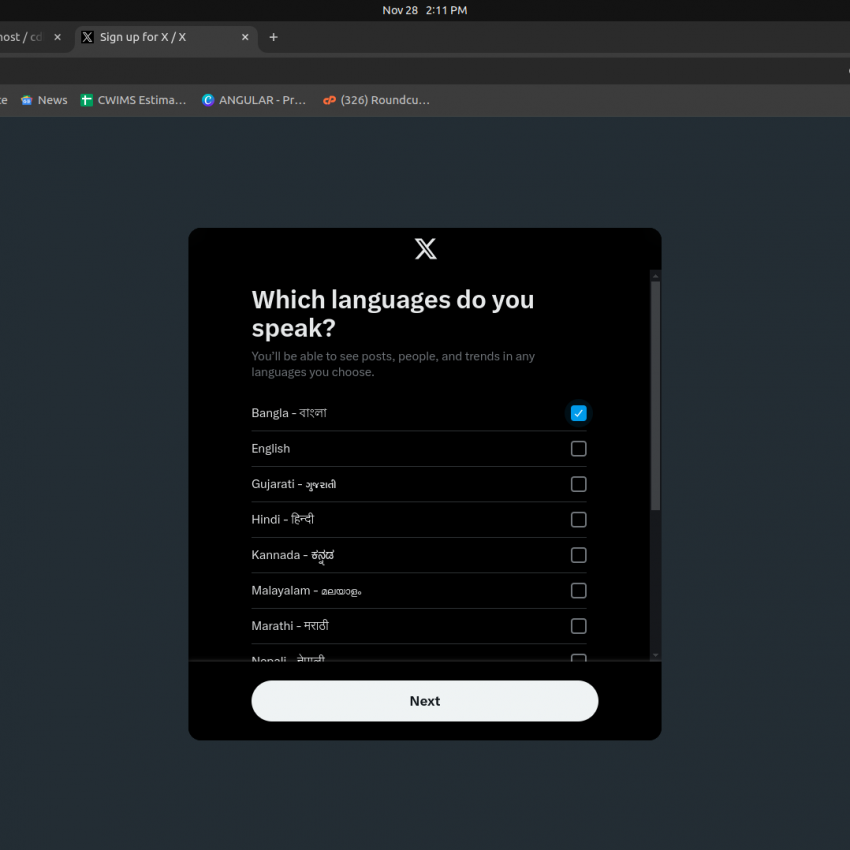Check the English language checkbox
Screen dimensions: 850x850
coord(578,448)
